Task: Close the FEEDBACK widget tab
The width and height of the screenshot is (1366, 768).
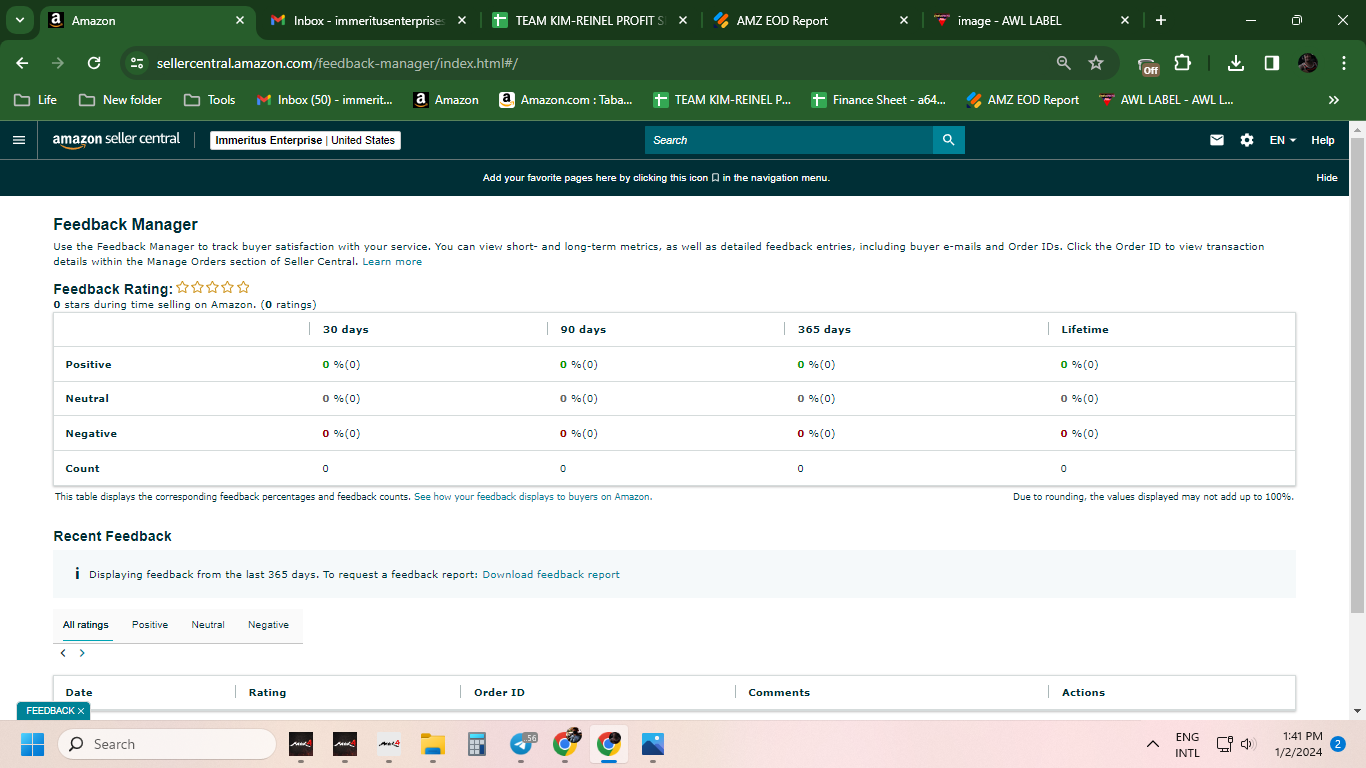Action: [x=81, y=711]
